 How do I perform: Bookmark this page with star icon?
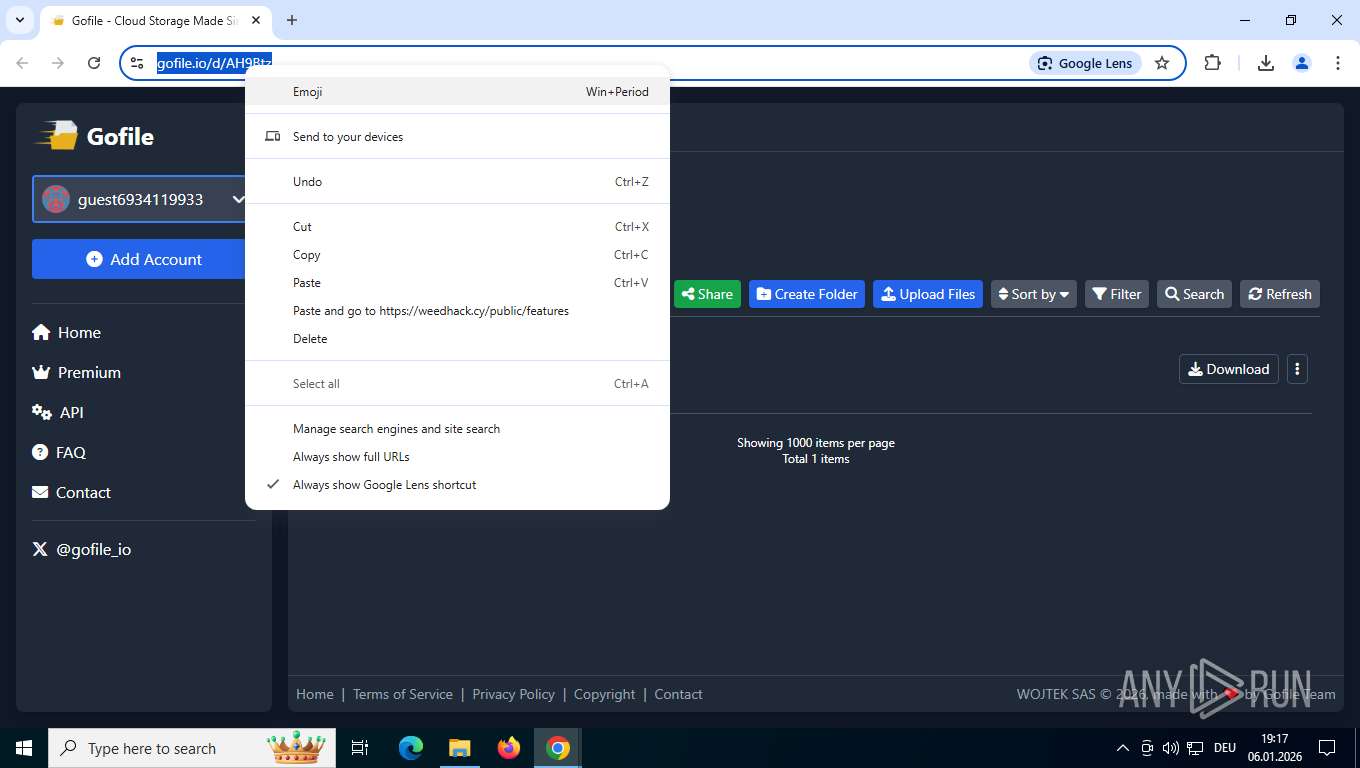click(1162, 63)
